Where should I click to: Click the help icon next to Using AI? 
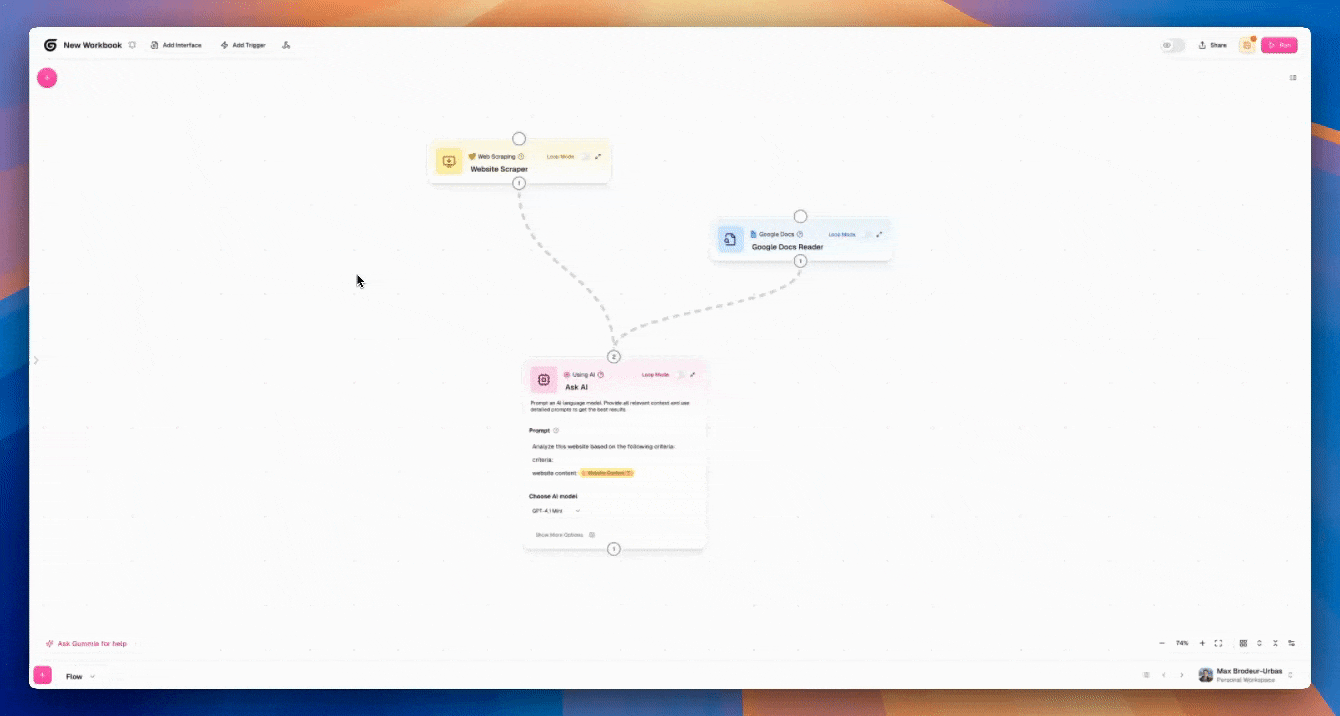pyautogui.click(x=601, y=375)
